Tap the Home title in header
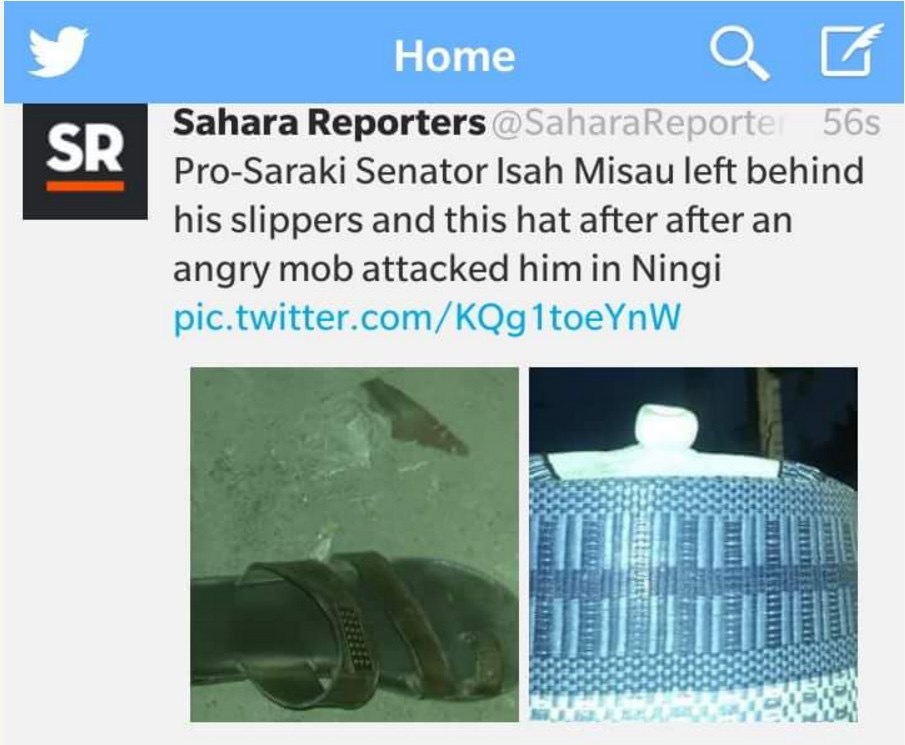The height and width of the screenshot is (745, 905). coord(455,56)
